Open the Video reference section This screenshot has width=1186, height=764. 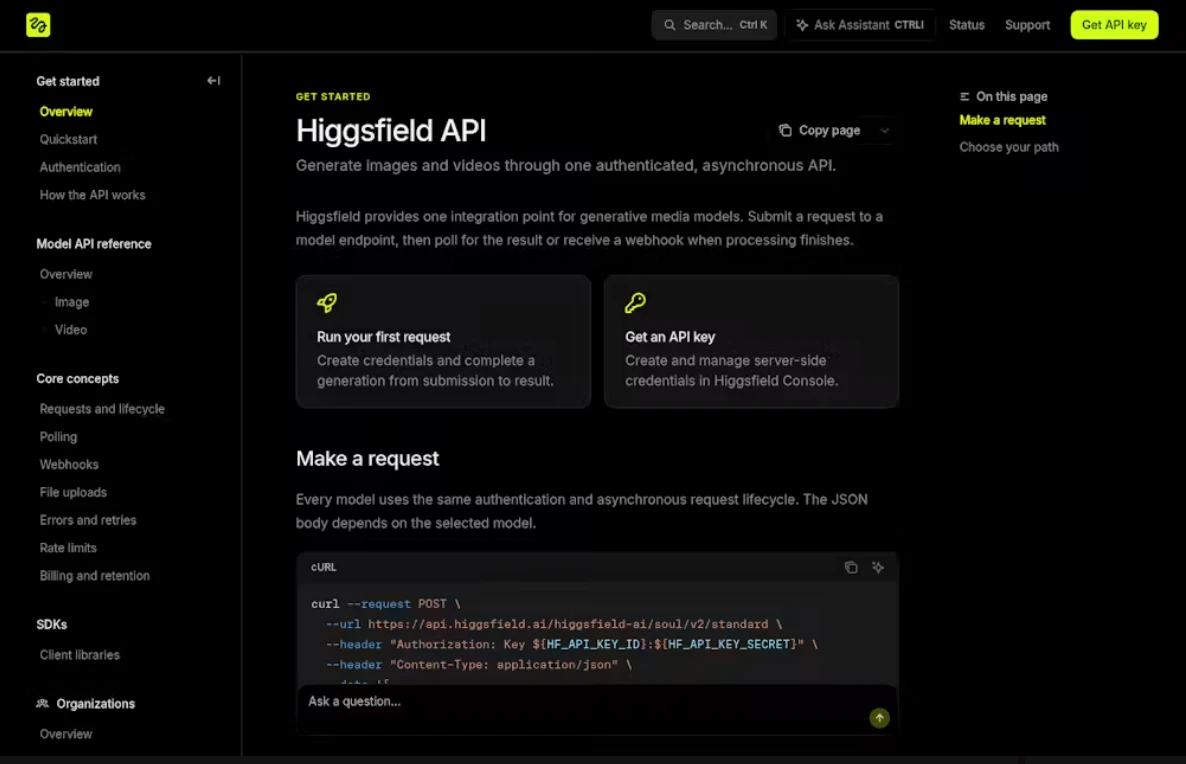[70, 330]
